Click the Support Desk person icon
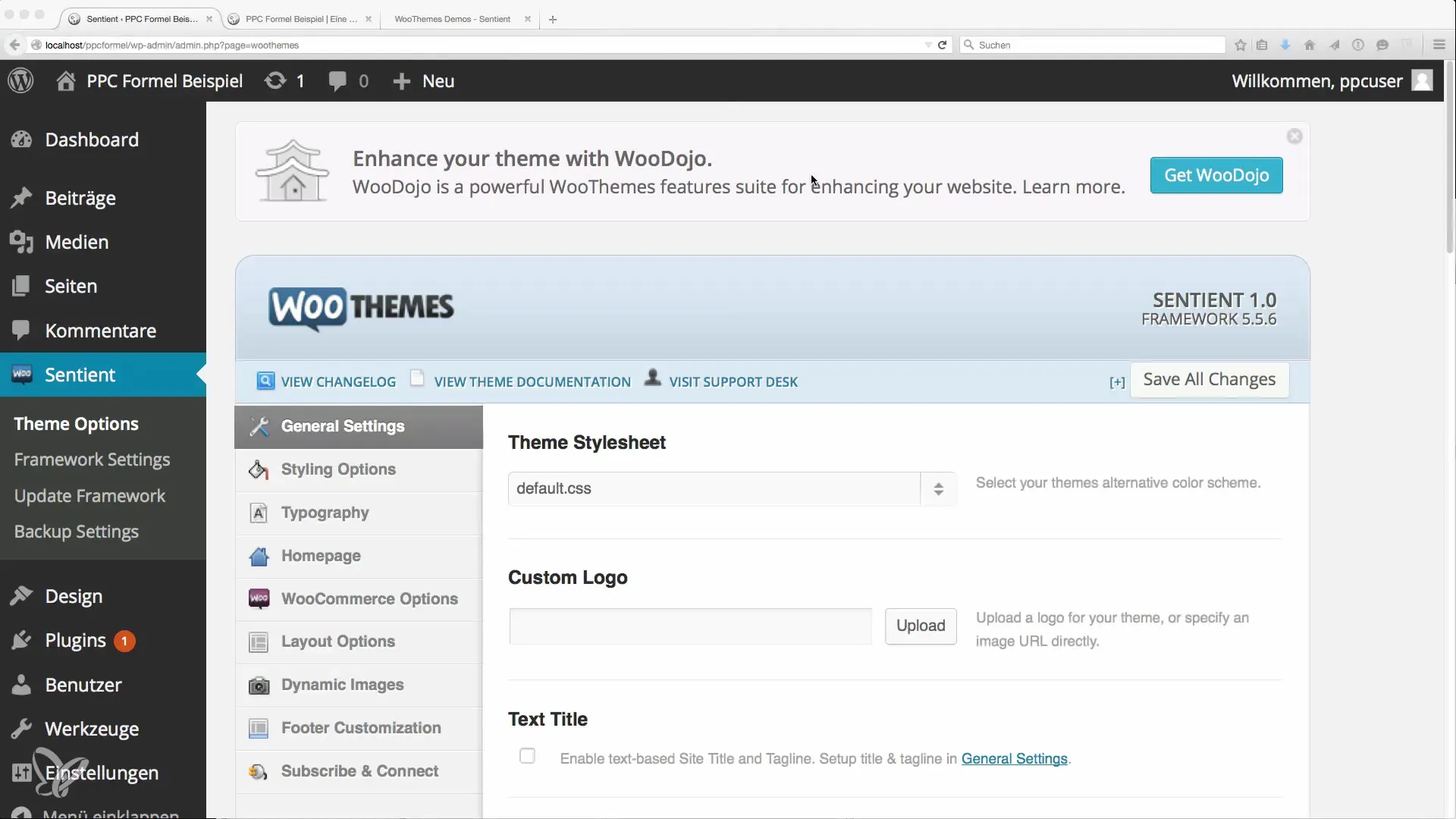The height and width of the screenshot is (819, 1456). (652, 377)
